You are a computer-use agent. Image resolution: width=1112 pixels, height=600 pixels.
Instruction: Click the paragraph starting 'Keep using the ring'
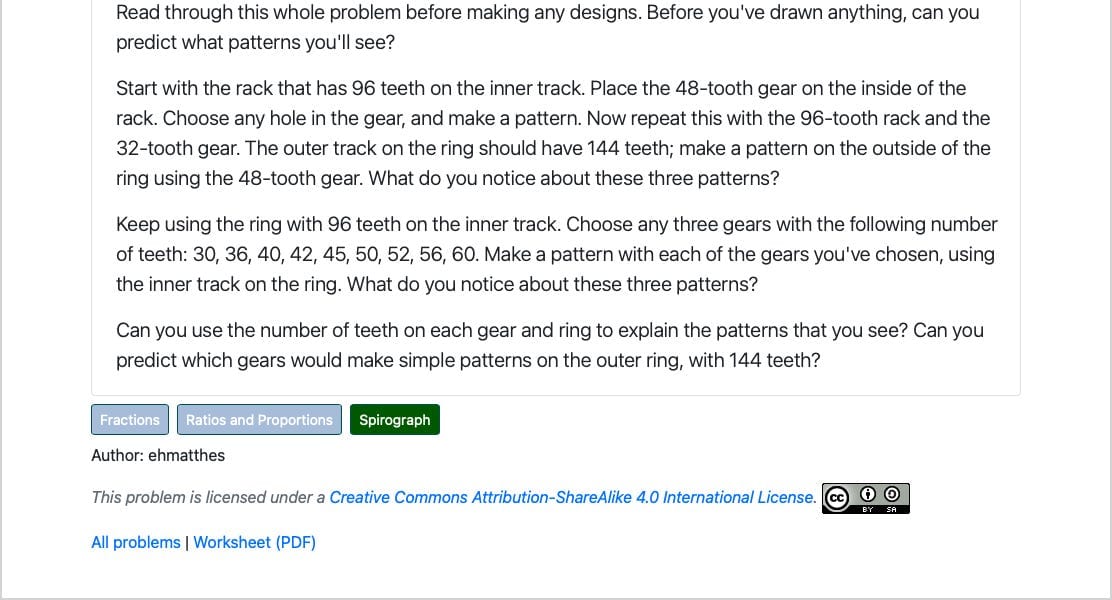pos(557,254)
